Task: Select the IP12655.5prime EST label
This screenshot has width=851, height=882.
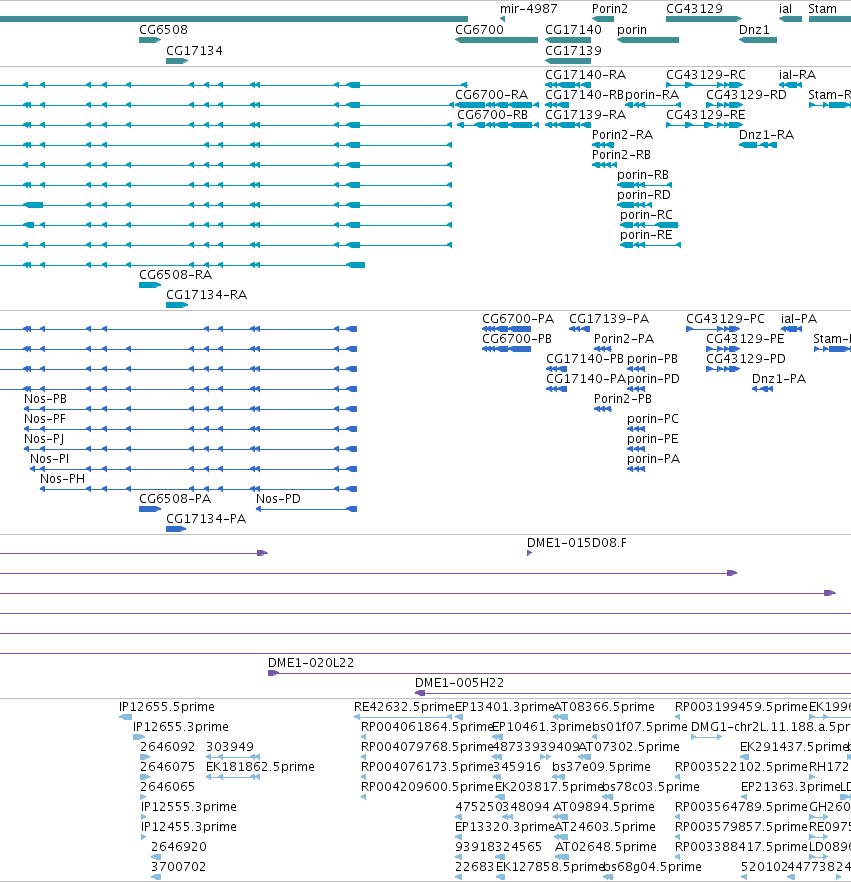Action: pos(167,706)
